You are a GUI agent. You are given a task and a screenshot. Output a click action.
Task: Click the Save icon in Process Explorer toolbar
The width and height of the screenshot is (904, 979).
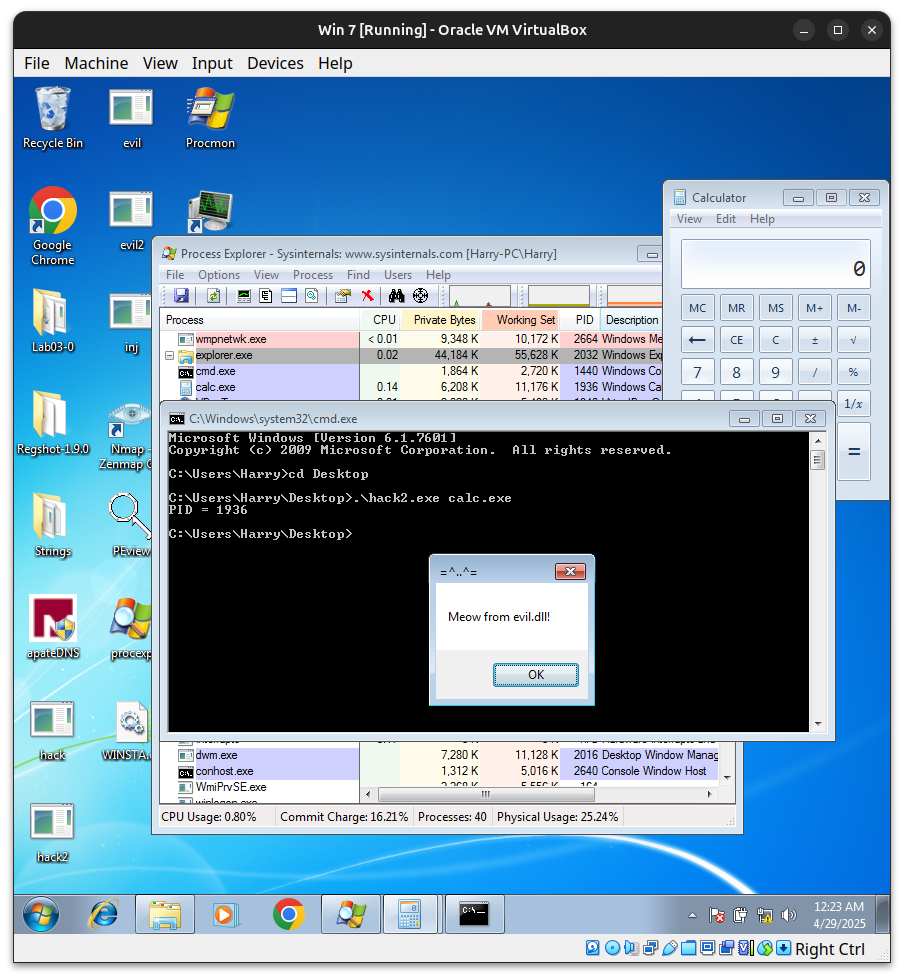point(182,296)
